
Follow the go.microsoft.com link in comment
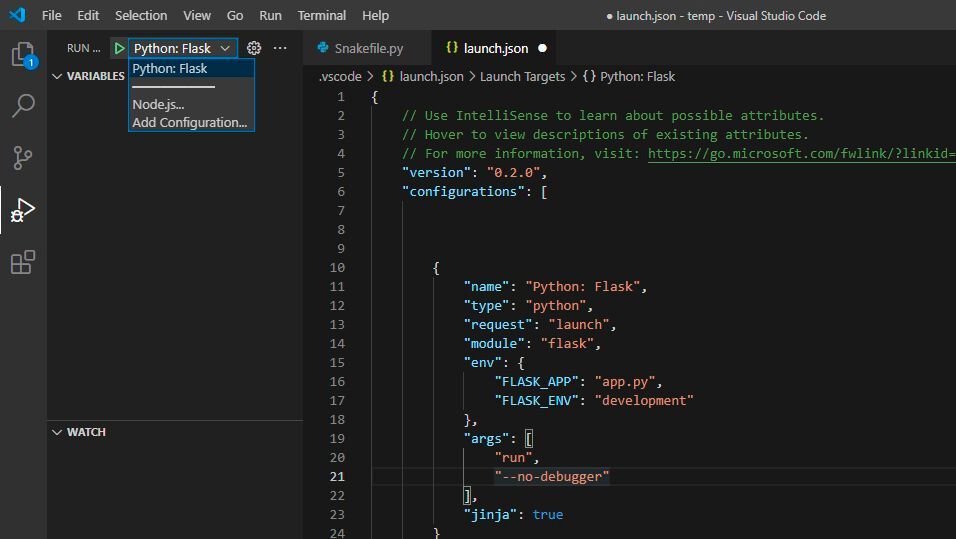pyautogui.click(x=801, y=154)
